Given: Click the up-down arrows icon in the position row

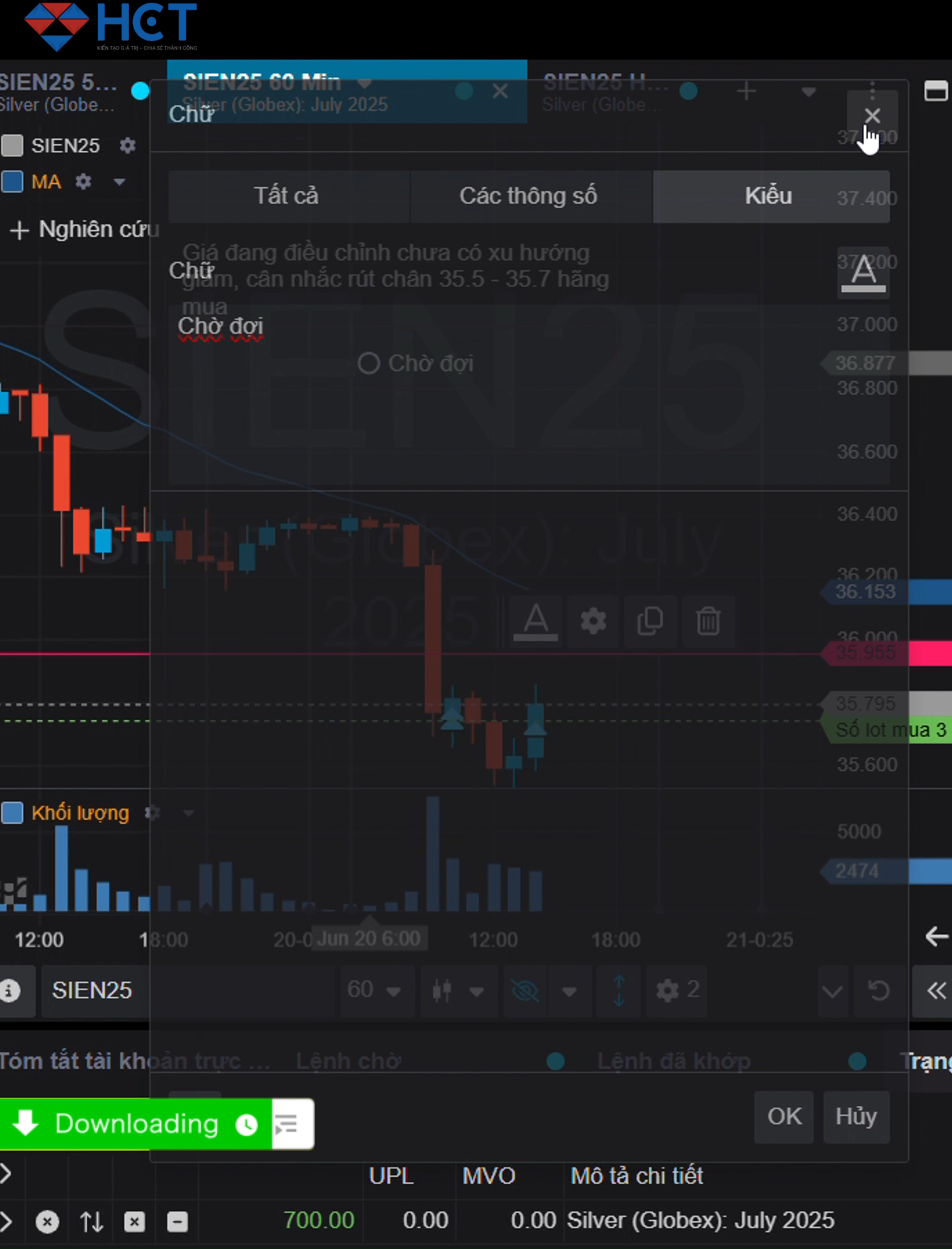Looking at the screenshot, I should 91,1222.
